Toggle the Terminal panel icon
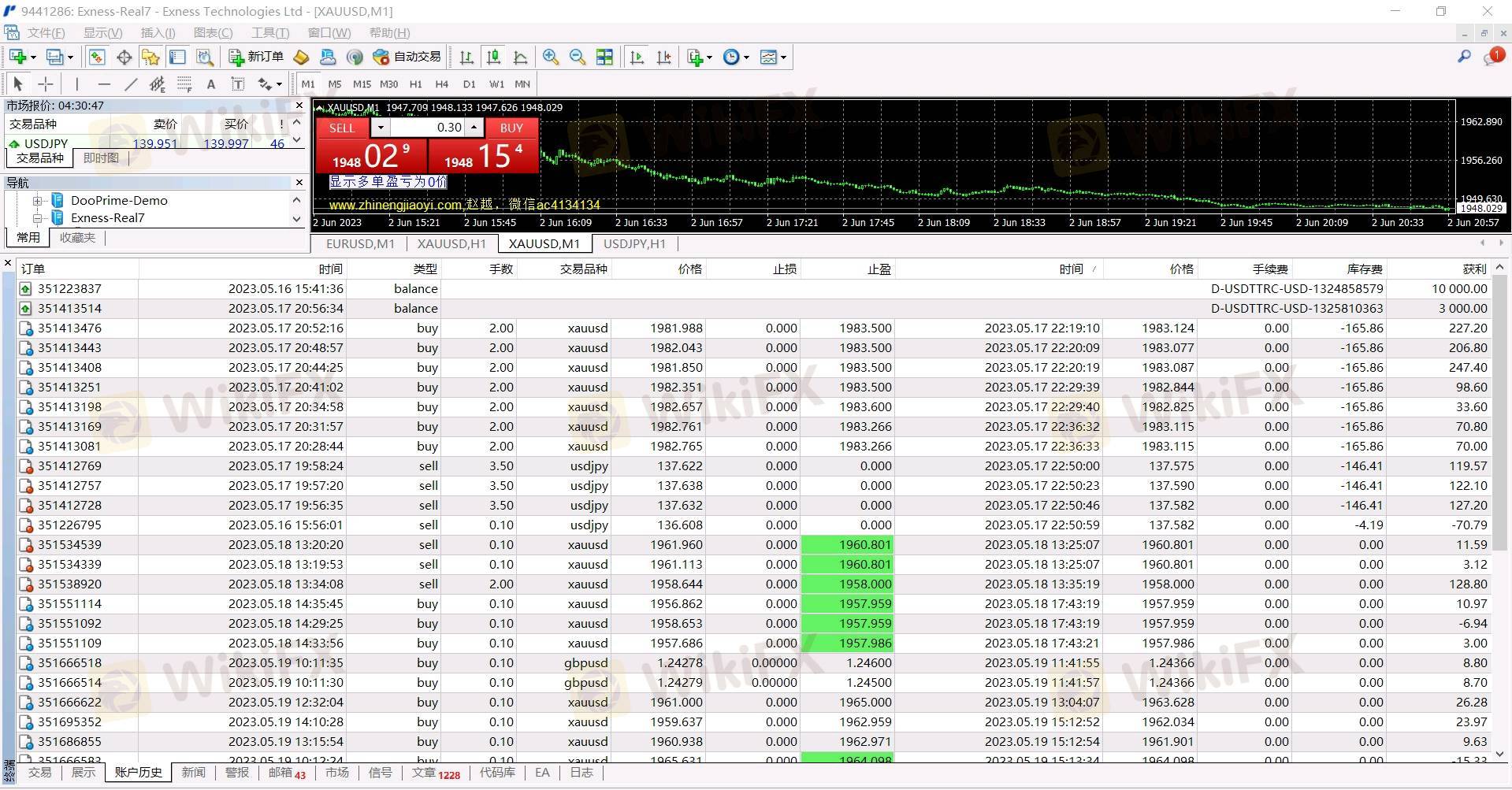 [177, 57]
